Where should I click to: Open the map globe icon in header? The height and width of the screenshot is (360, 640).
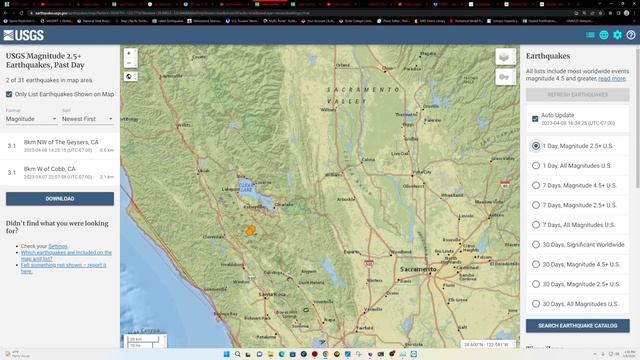(x=604, y=35)
